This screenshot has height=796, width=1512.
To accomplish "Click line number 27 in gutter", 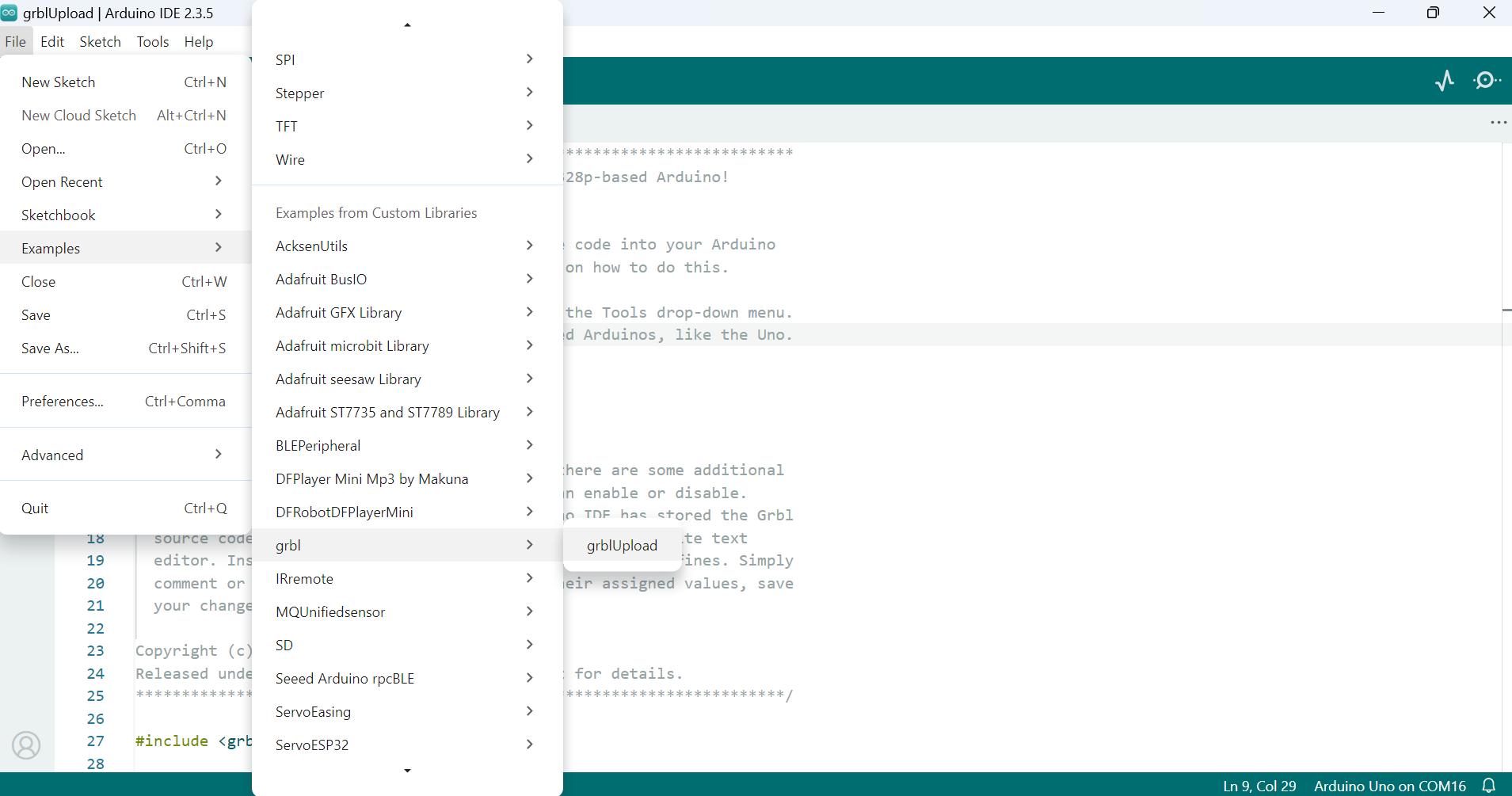I will point(96,741).
